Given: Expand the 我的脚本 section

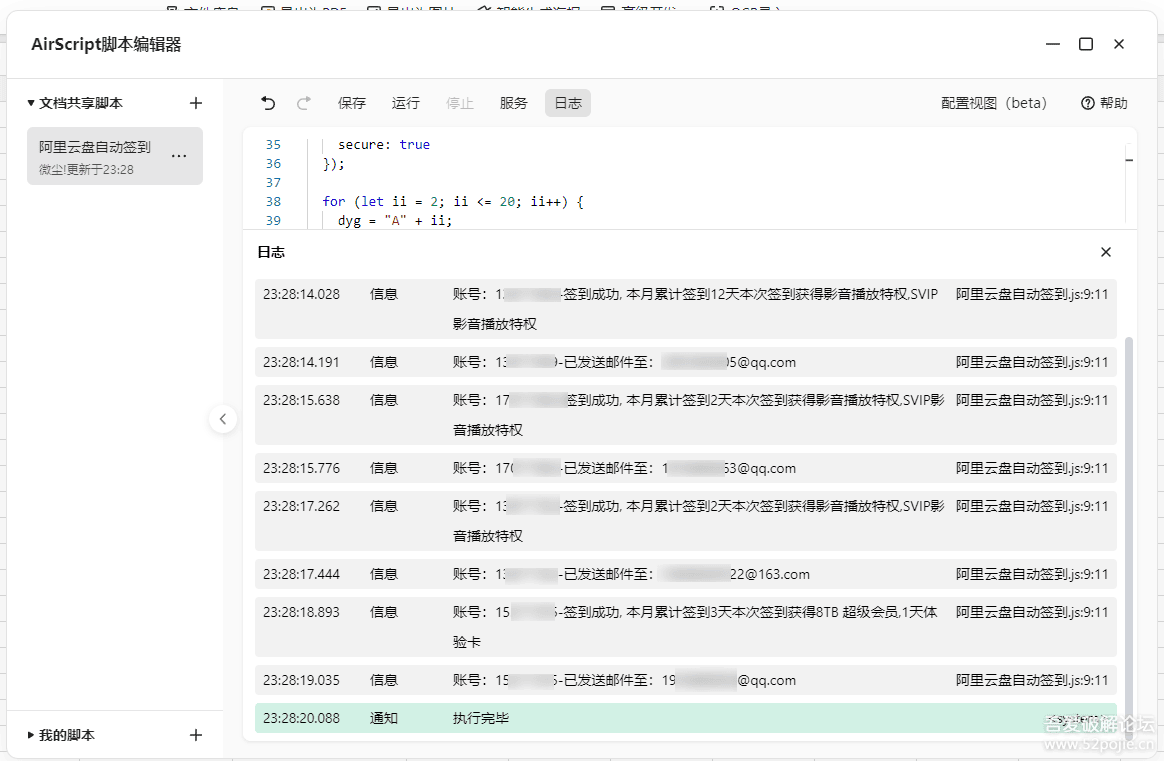Looking at the screenshot, I should pos(62,735).
